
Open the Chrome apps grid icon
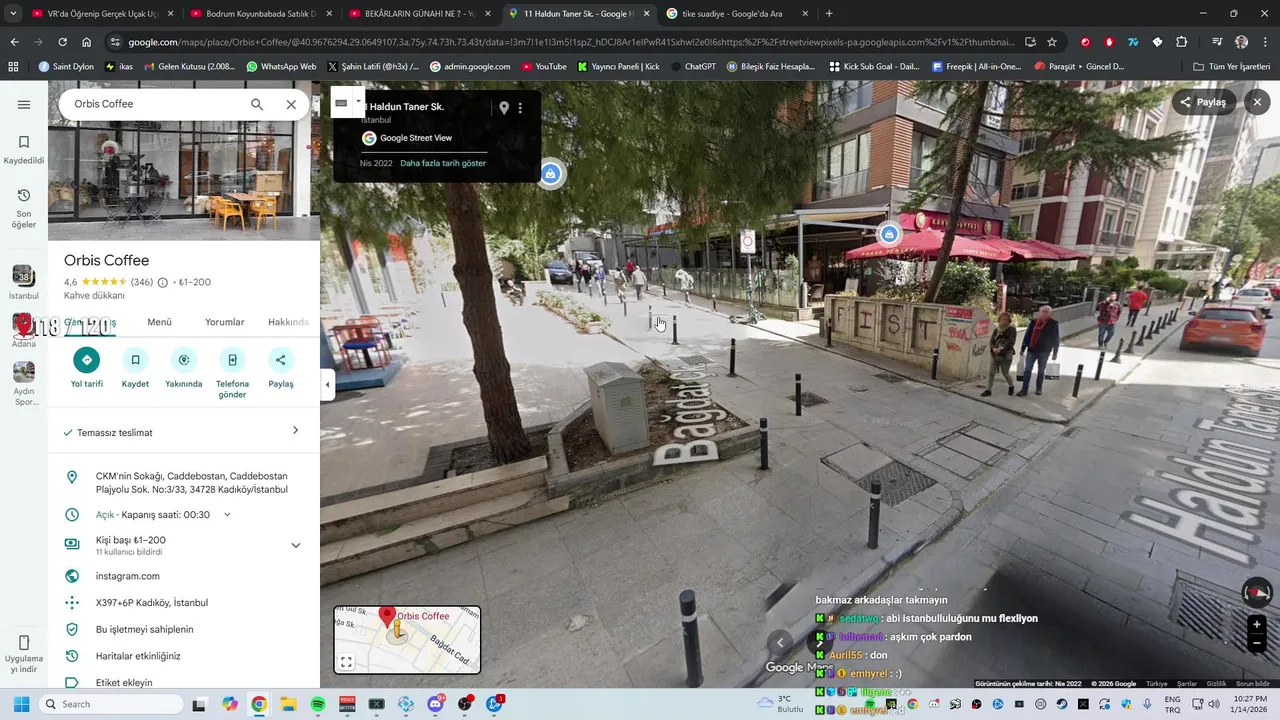point(13,67)
